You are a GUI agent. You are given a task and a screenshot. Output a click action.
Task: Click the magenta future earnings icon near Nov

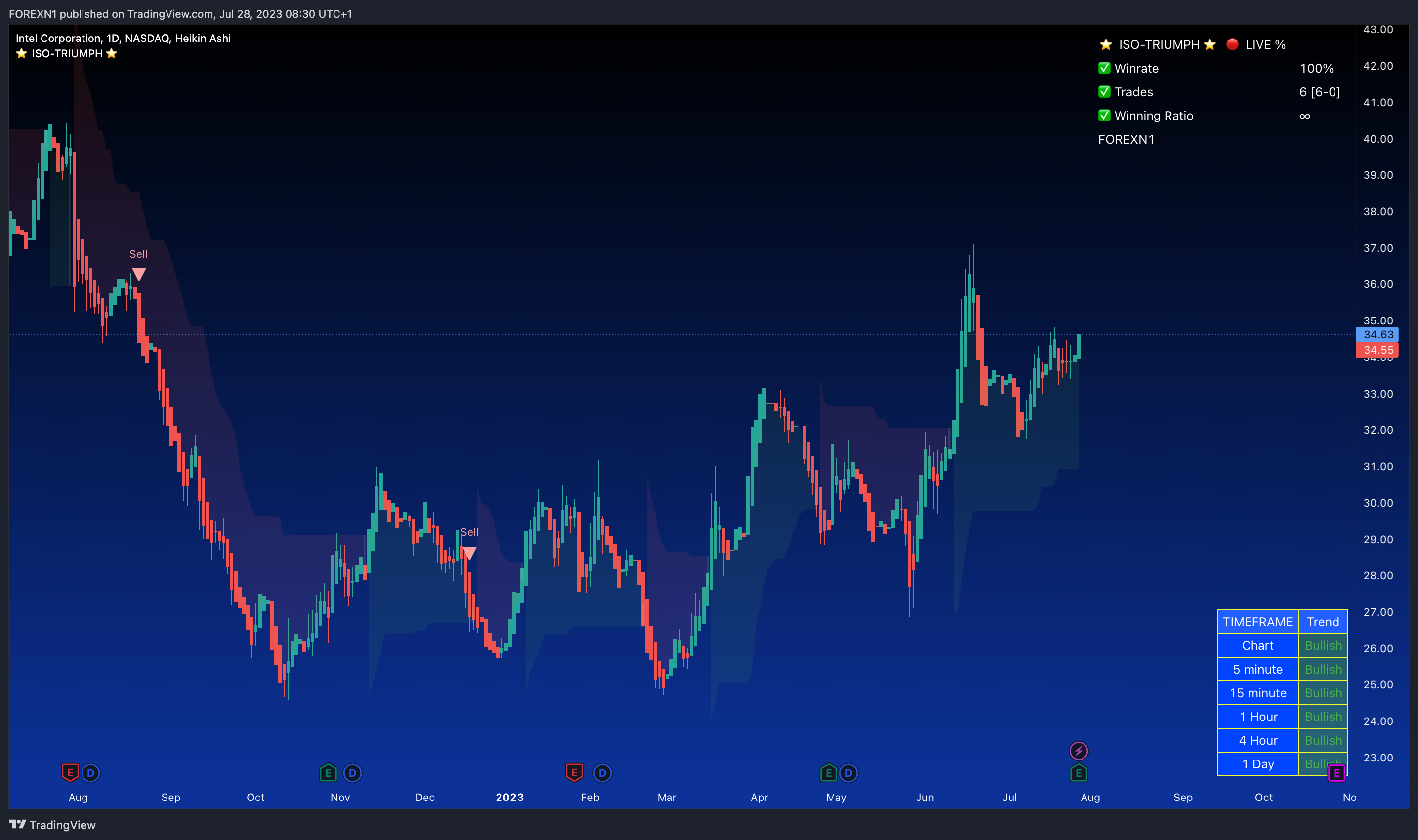(1336, 773)
